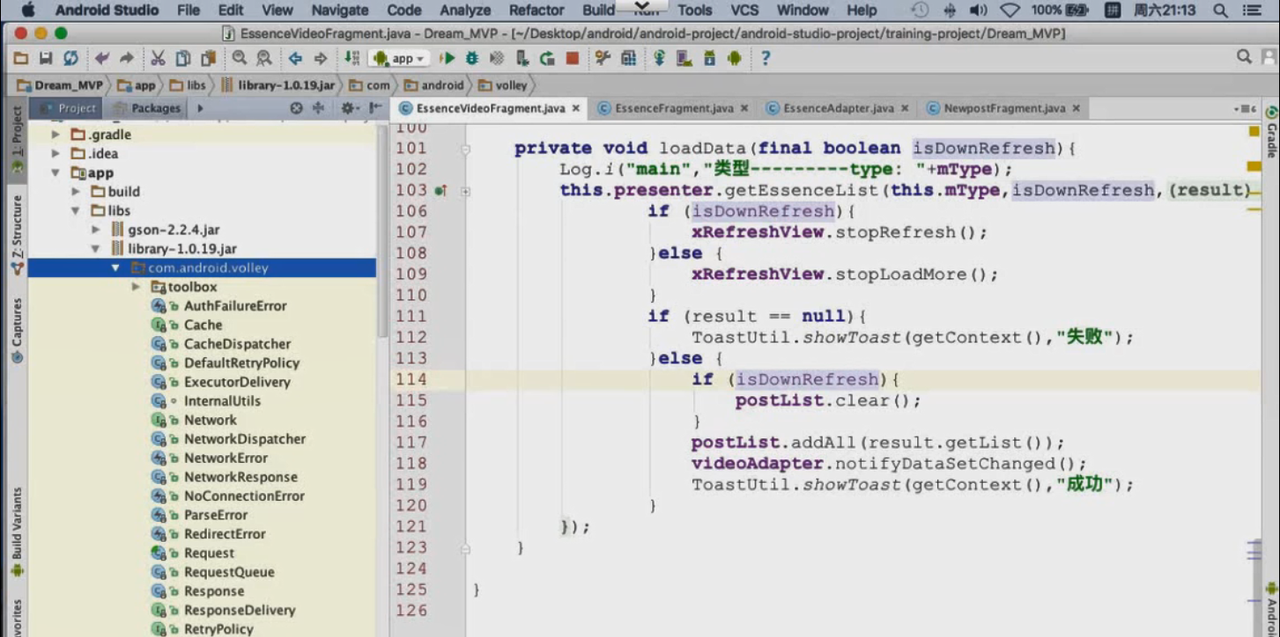This screenshot has height=637, width=1280.
Task: Run the app with green play icon
Action: 447,59
